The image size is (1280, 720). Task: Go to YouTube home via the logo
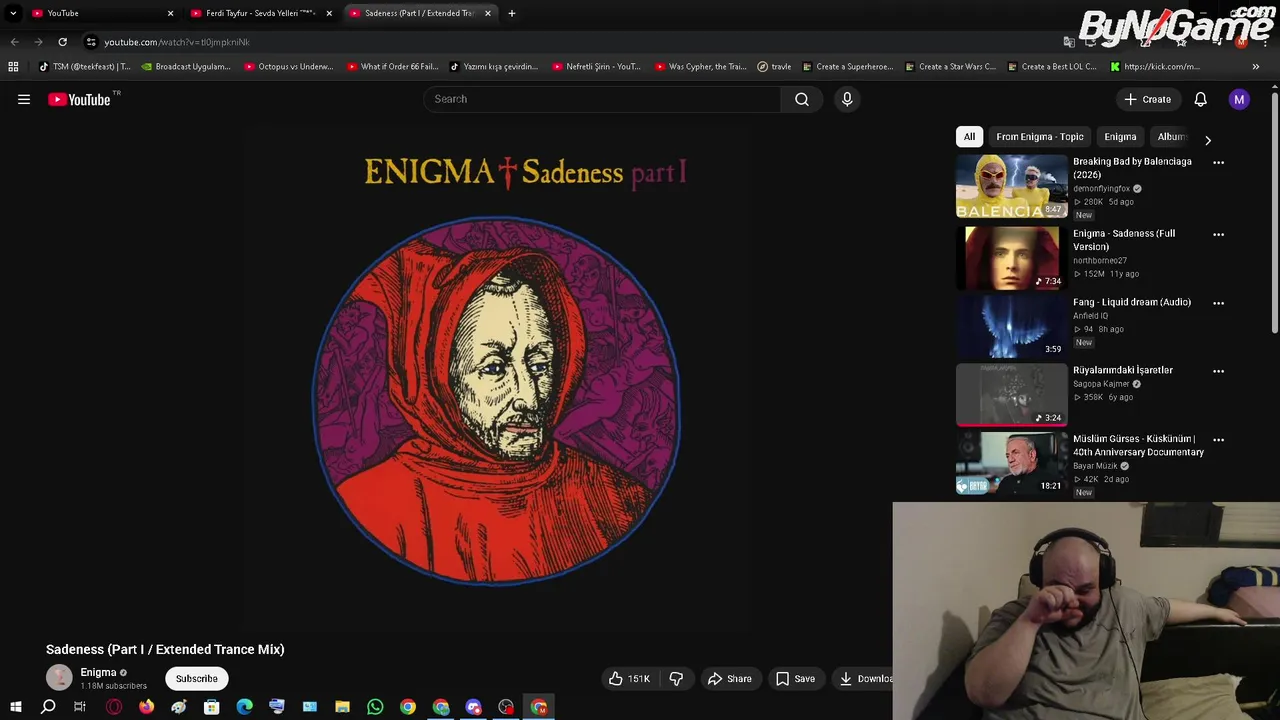pos(80,99)
